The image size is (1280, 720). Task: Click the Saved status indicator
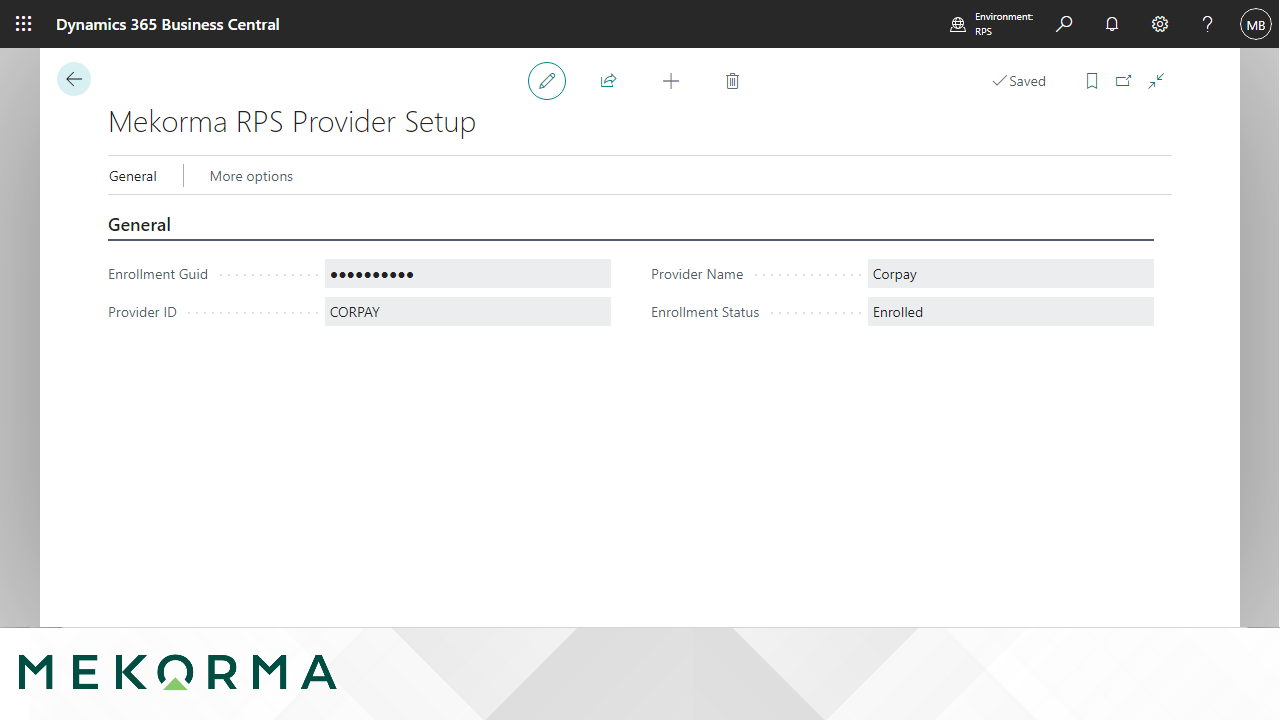pyautogui.click(x=1019, y=81)
